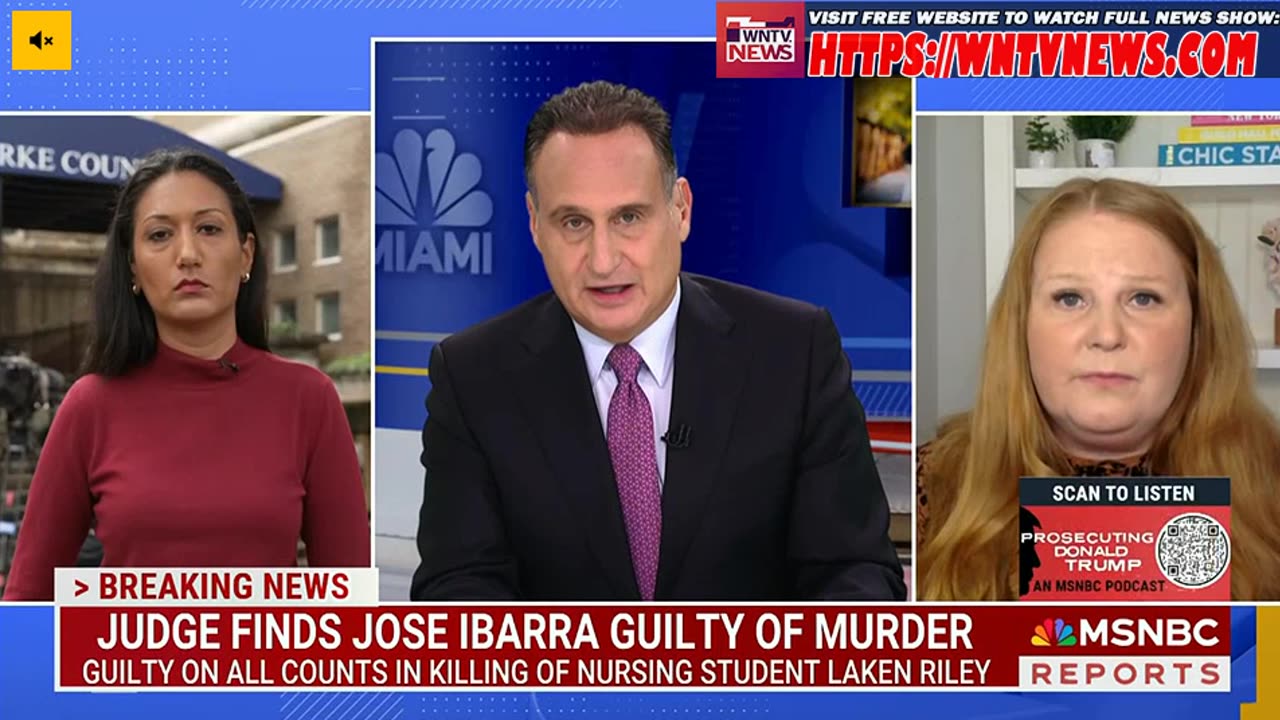Image resolution: width=1280 pixels, height=720 pixels.
Task: Click the right video panel of the woman guest
Action: pyautogui.click(x=1099, y=357)
